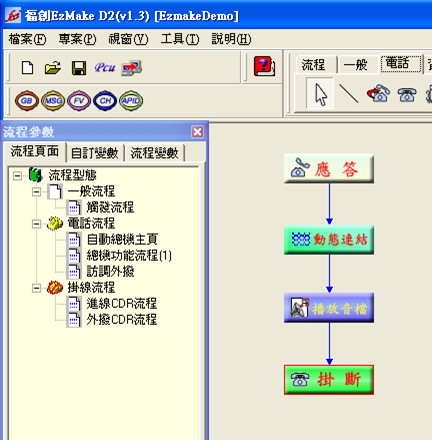Click the FV oval button
Viewport: 432px width, 440px height.
coord(79,101)
